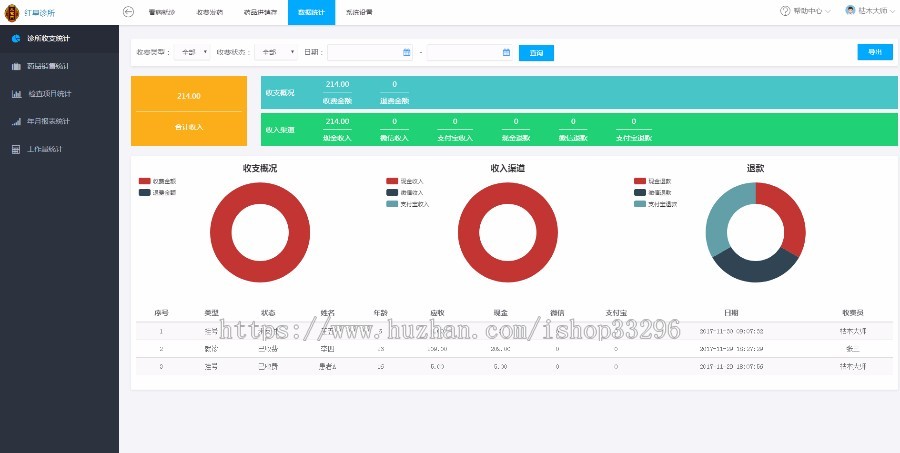Click the help question-mark icon
Viewport: 900px width, 453px height.
[785, 11]
